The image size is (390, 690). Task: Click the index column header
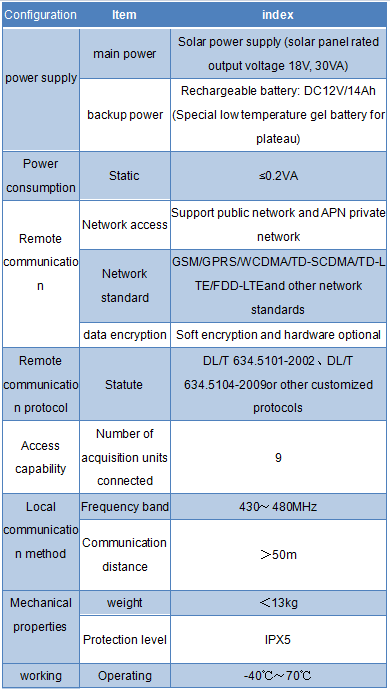(x=278, y=15)
